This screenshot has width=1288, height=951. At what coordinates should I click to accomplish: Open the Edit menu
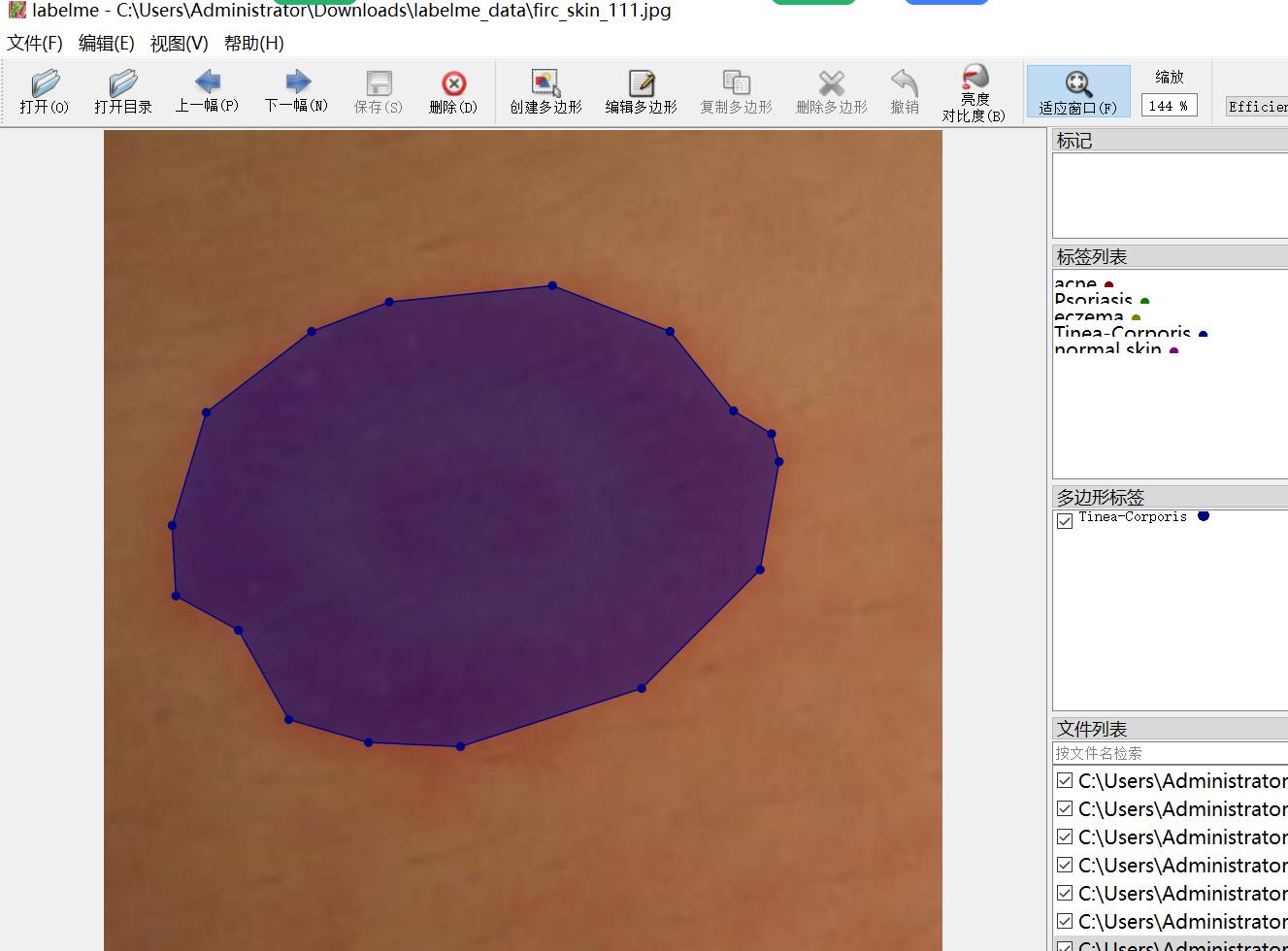(106, 43)
